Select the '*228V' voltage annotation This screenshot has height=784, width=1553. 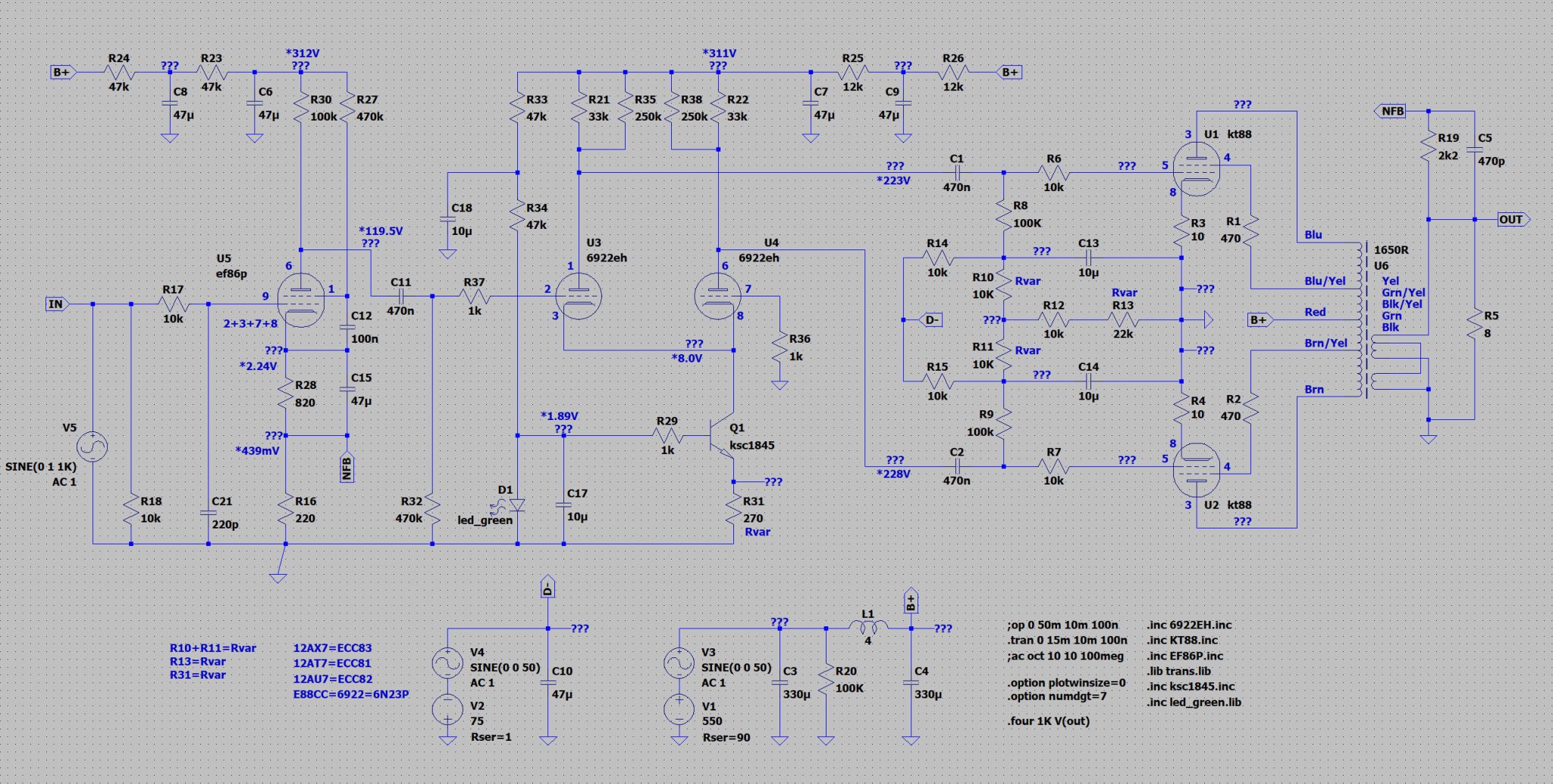tap(893, 474)
